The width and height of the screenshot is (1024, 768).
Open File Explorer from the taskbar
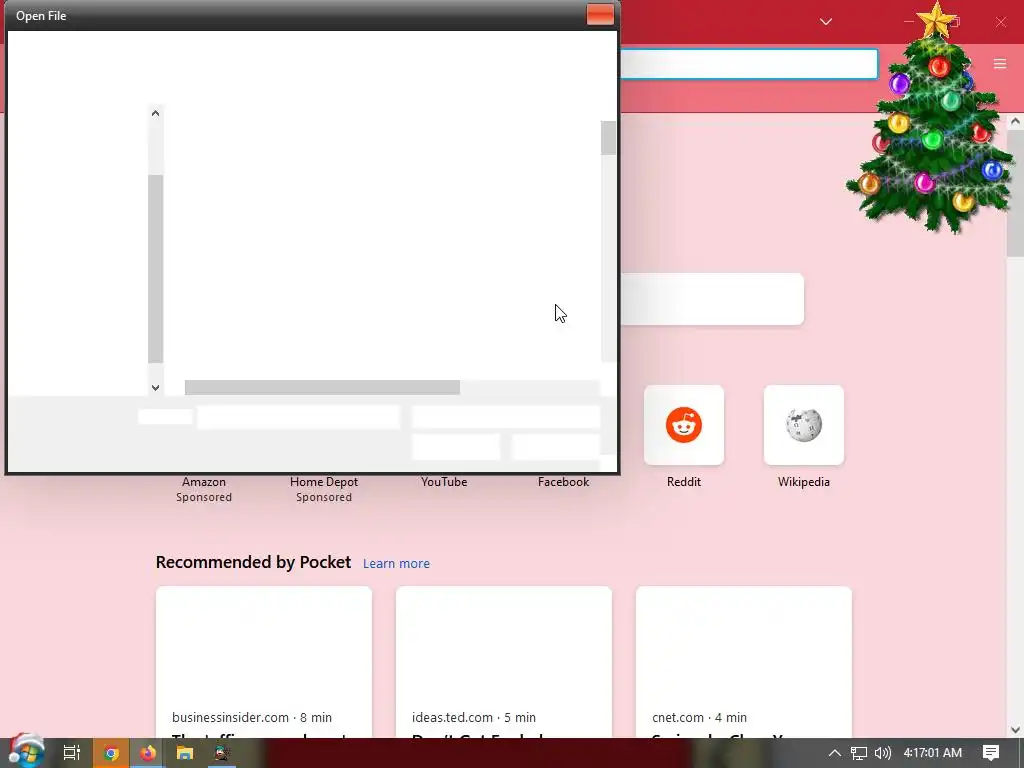(x=185, y=753)
